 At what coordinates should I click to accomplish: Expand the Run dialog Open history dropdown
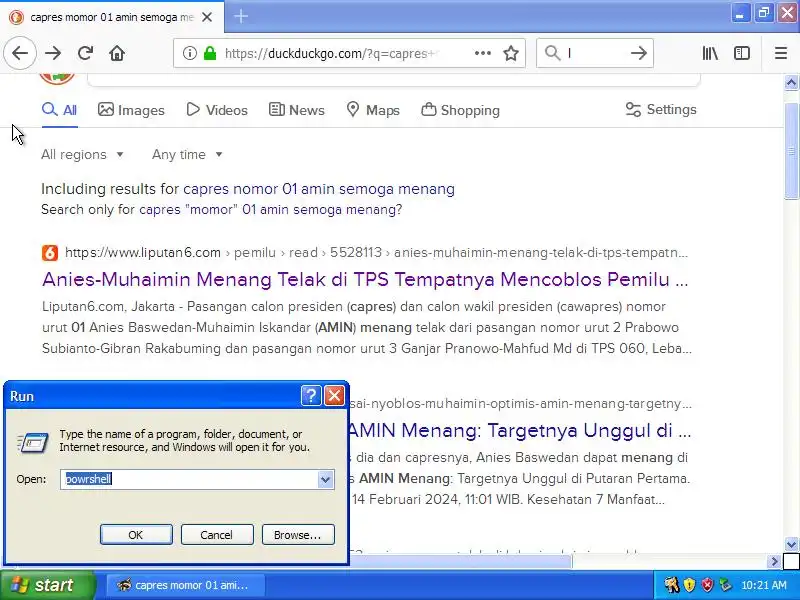325,479
